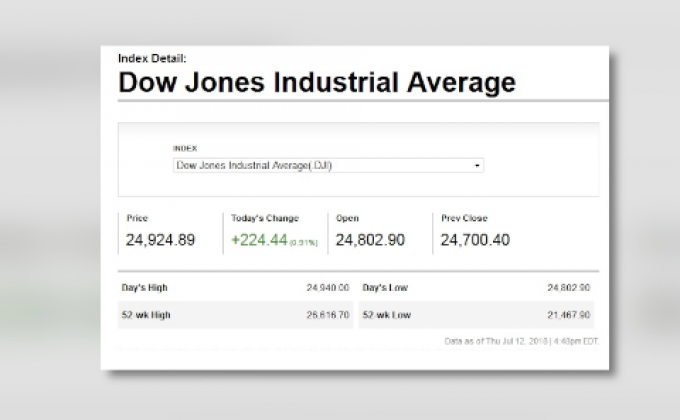Viewport: 680px width, 420px height.
Task: Click the 52-wk High row label
Action: point(147,315)
